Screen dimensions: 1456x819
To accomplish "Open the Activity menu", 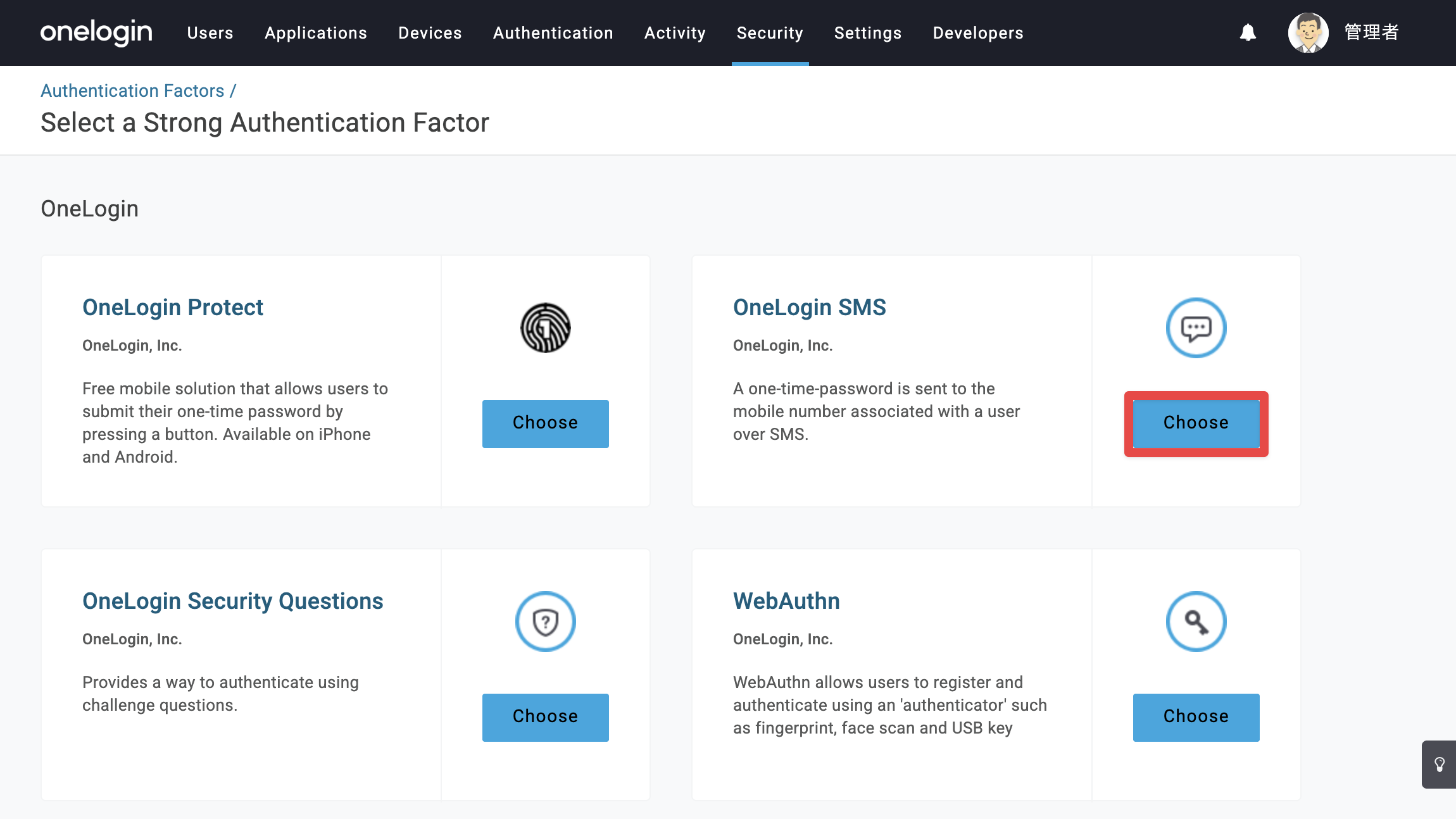I will [675, 33].
